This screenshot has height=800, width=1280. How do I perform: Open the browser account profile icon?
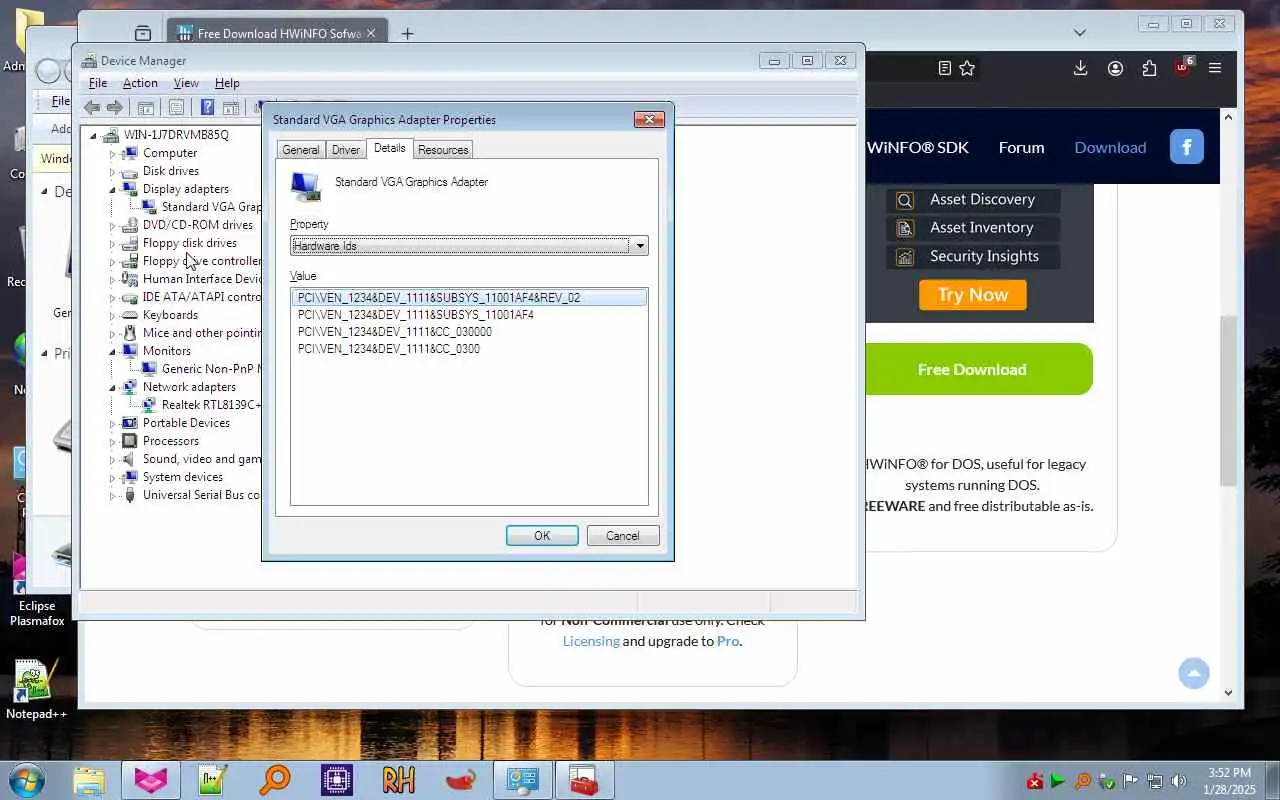pos(1115,68)
